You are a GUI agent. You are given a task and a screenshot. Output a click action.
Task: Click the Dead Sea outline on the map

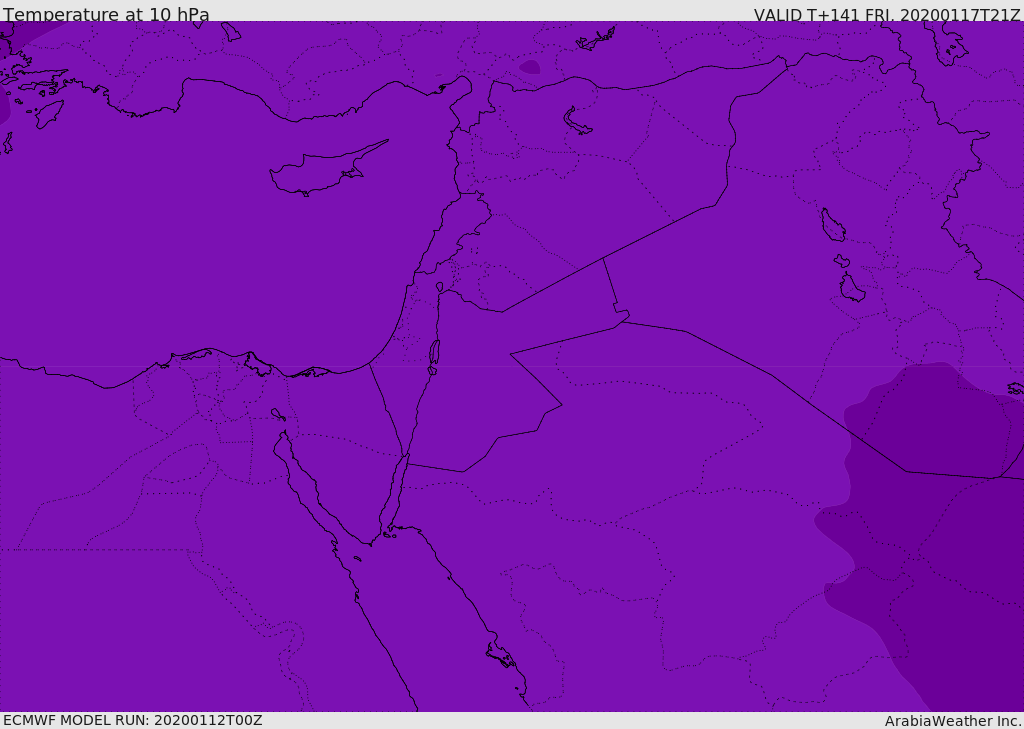pos(434,357)
